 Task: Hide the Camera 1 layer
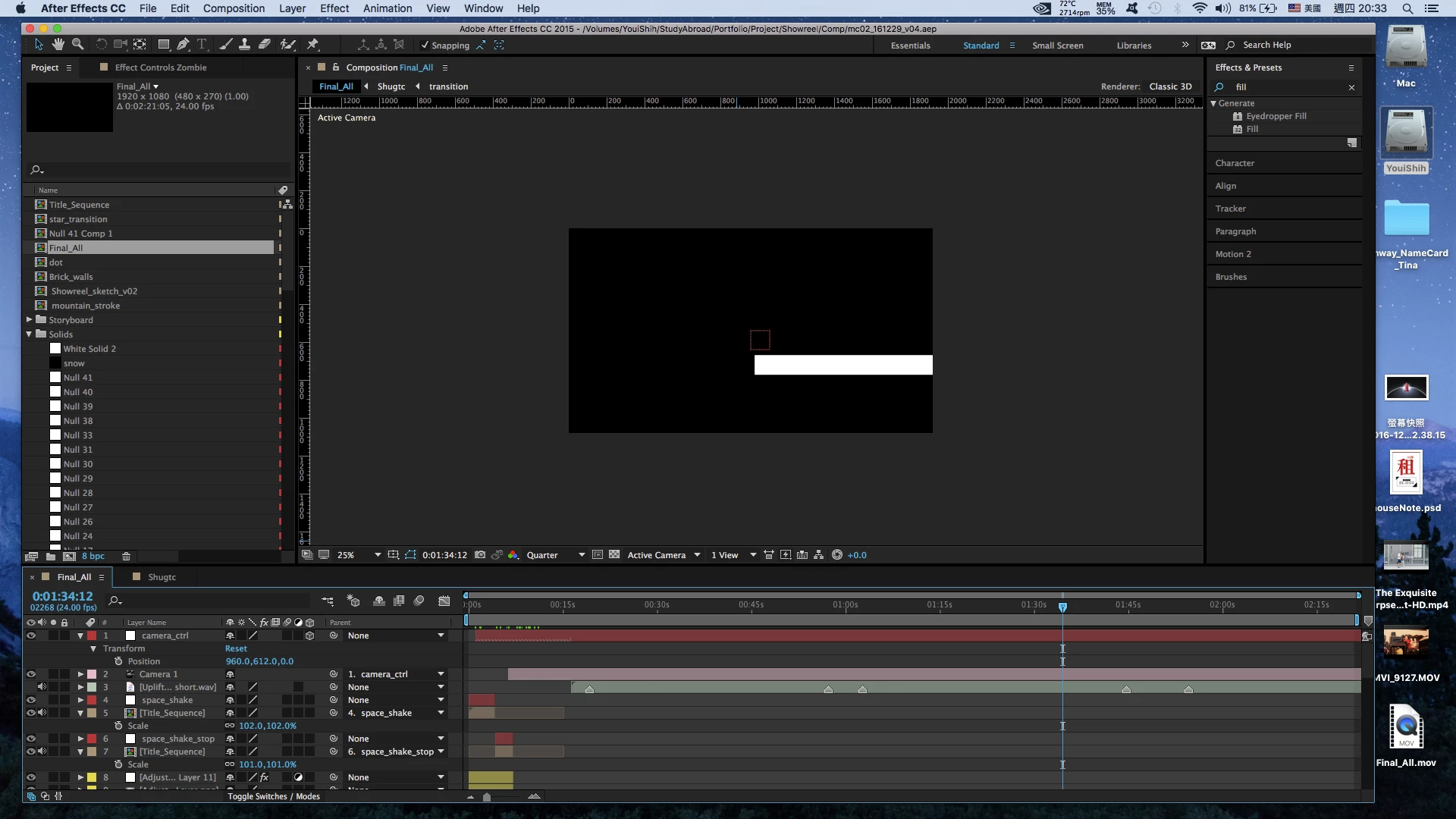[31, 674]
